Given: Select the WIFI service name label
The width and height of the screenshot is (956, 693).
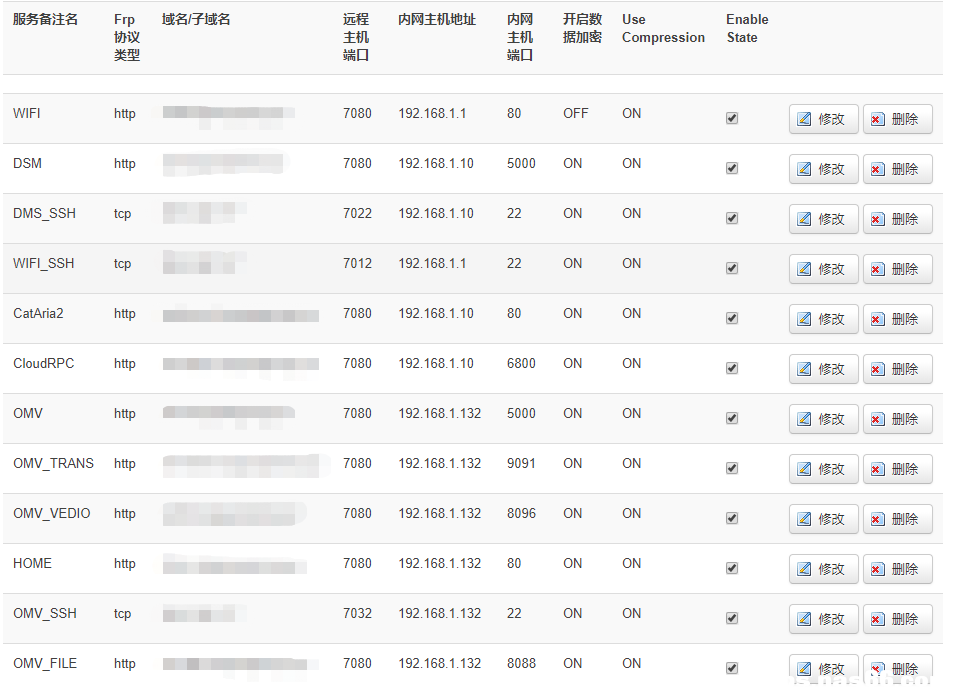Looking at the screenshot, I should (26, 113).
